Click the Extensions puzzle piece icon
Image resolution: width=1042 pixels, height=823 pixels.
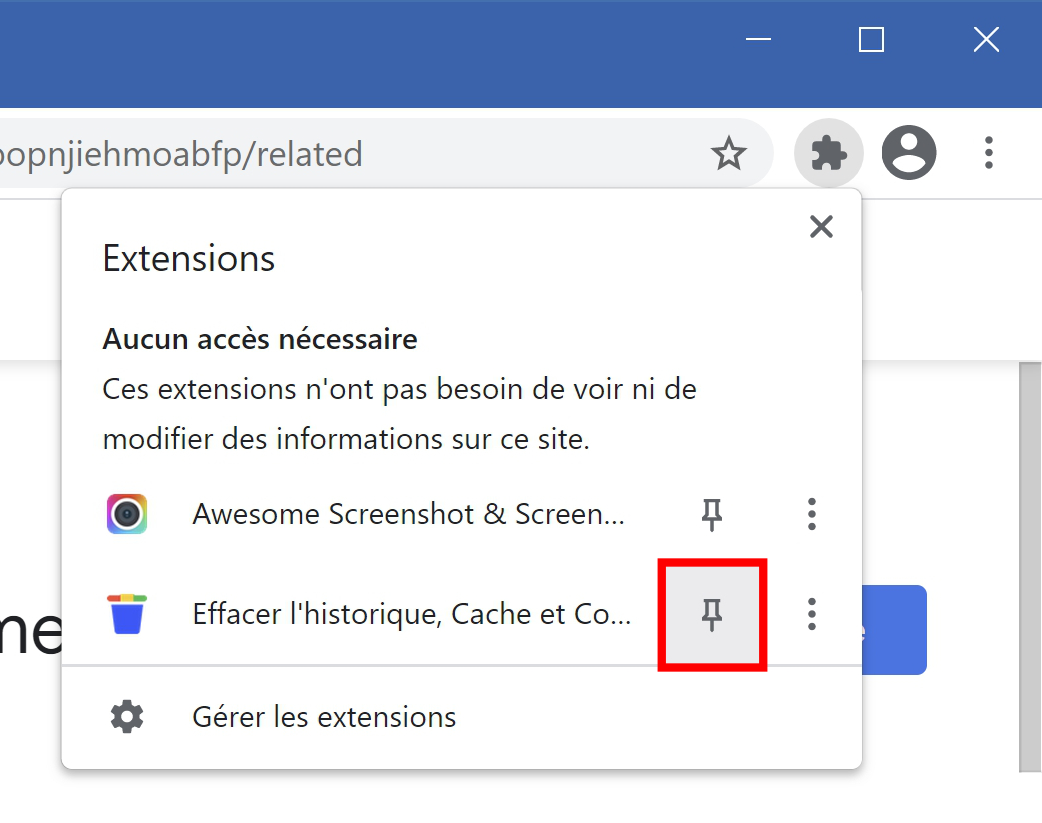click(828, 153)
